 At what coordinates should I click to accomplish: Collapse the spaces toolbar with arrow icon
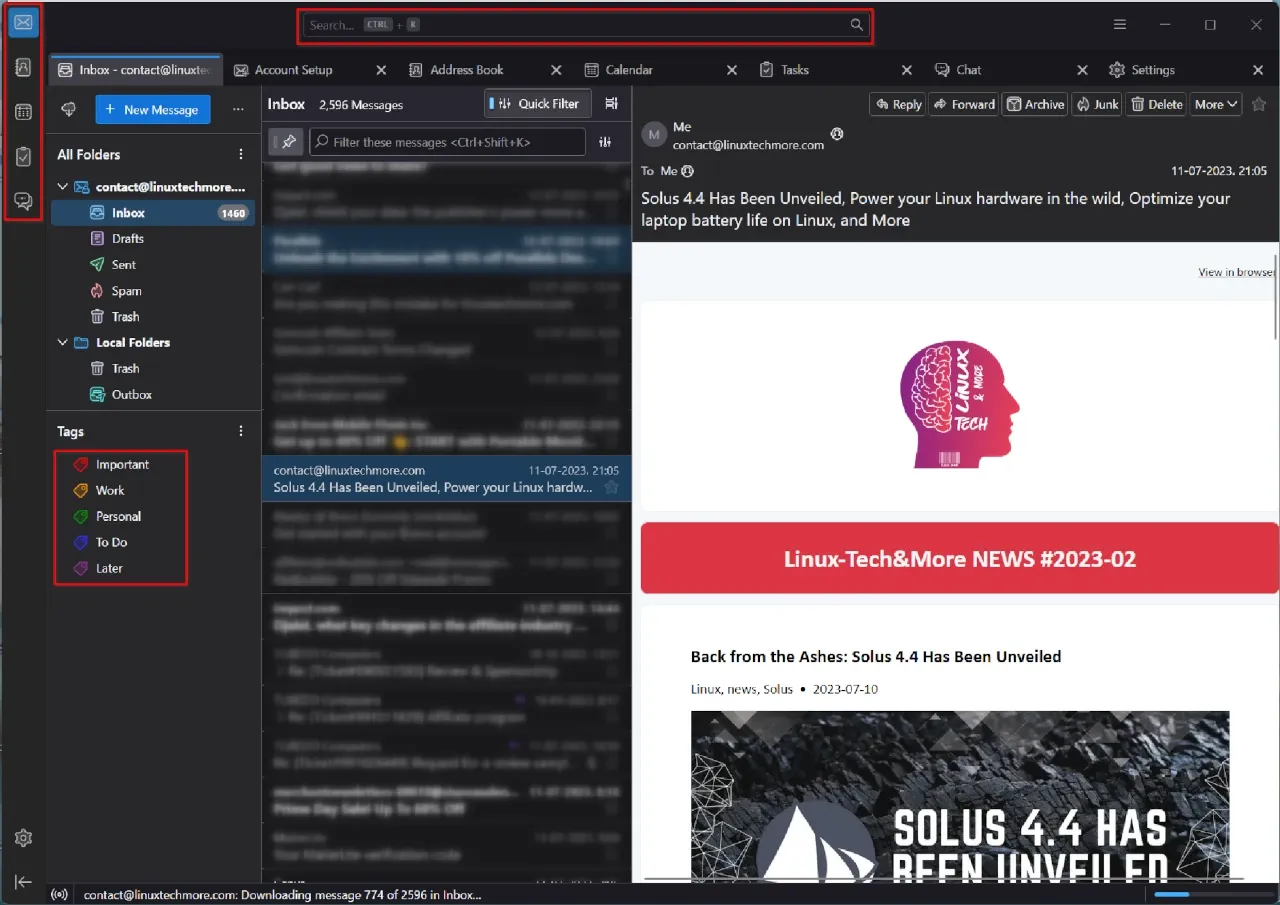(24, 881)
